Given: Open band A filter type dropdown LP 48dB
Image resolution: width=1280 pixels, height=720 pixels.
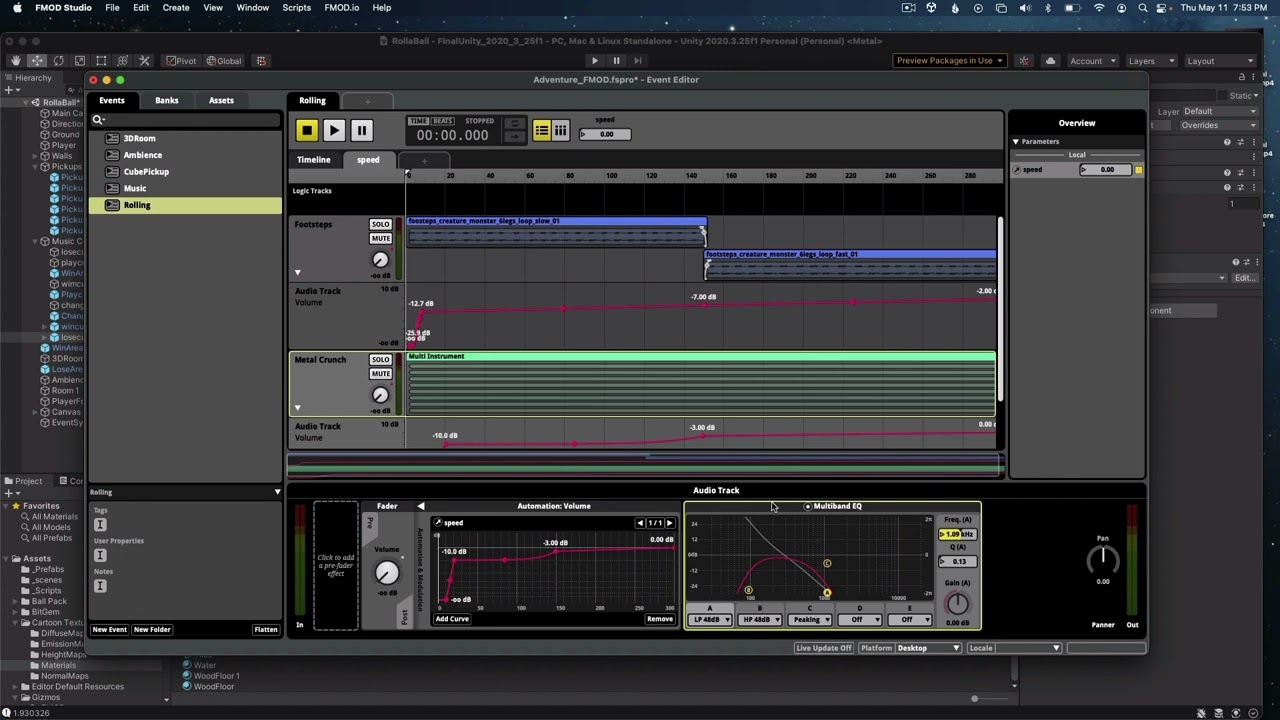Looking at the screenshot, I should [710, 620].
